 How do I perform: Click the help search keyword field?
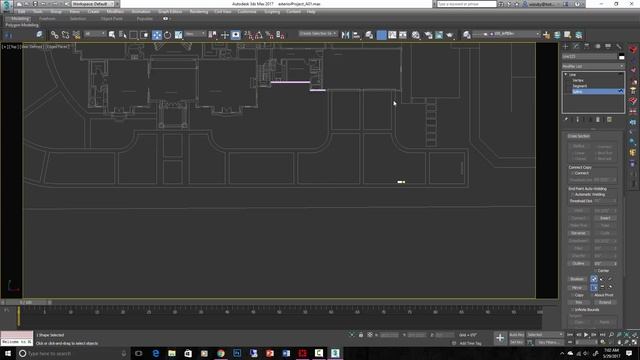[x=467, y=4]
